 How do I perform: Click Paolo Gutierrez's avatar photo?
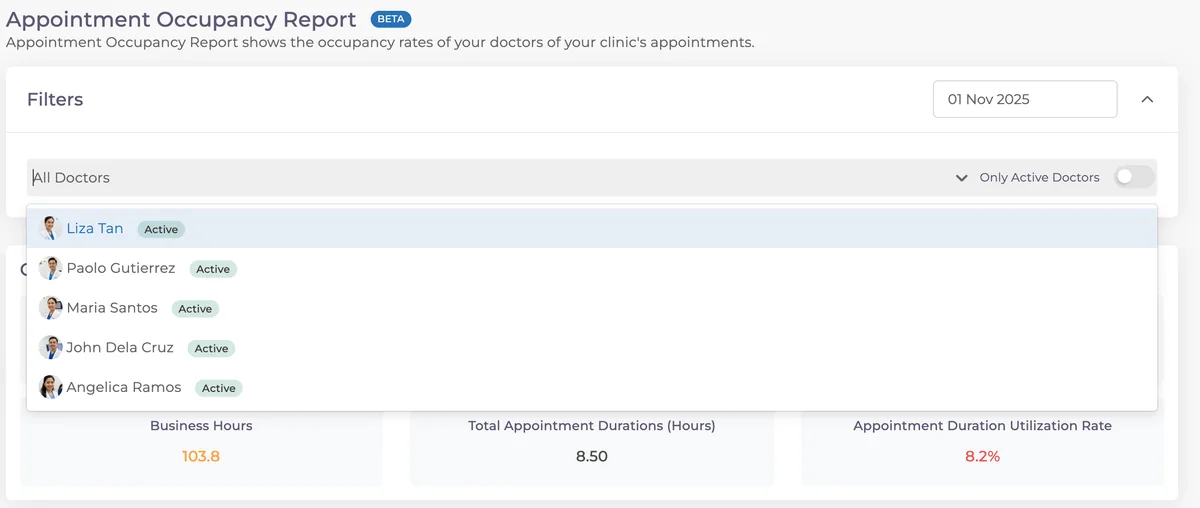tap(50, 268)
